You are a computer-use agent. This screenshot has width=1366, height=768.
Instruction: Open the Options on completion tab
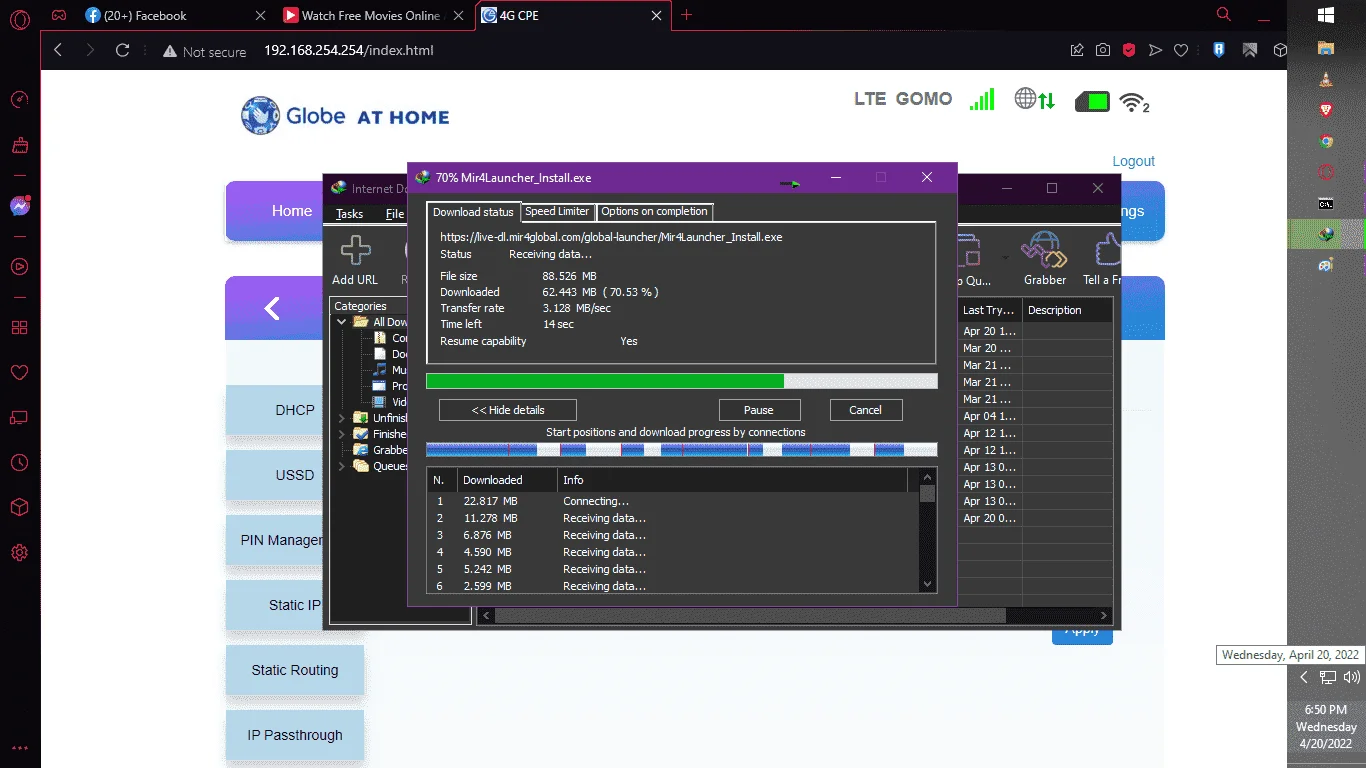pos(655,211)
